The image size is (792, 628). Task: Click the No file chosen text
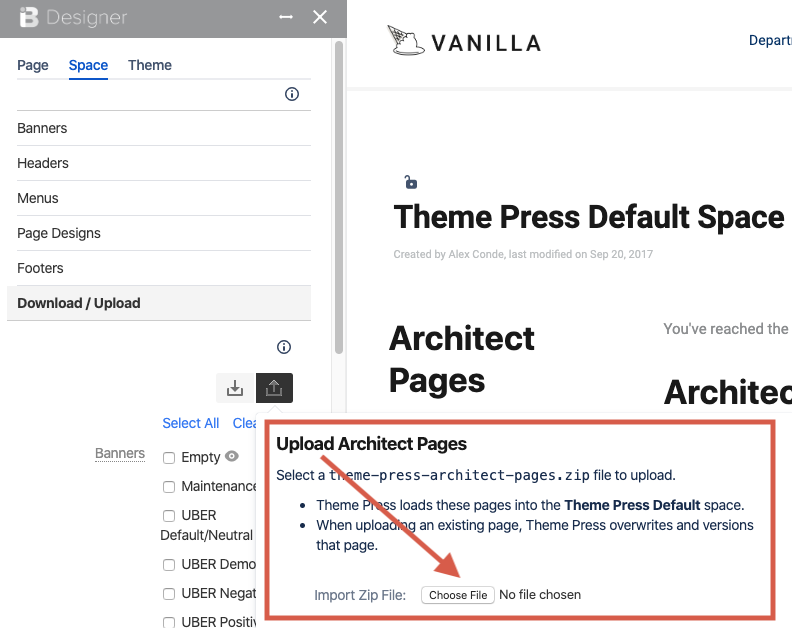pos(540,595)
